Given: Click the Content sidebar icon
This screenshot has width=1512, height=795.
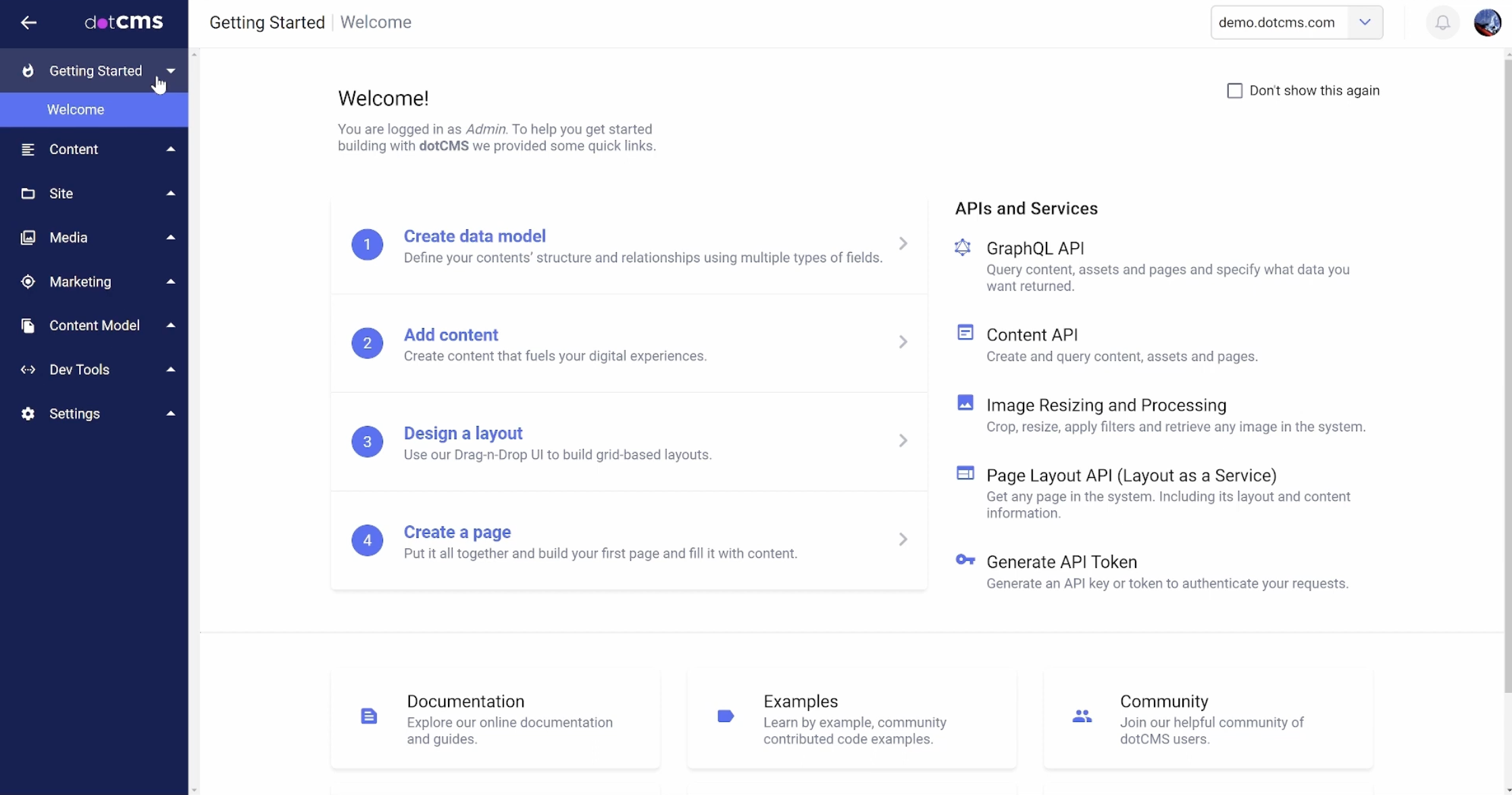Looking at the screenshot, I should point(28,149).
